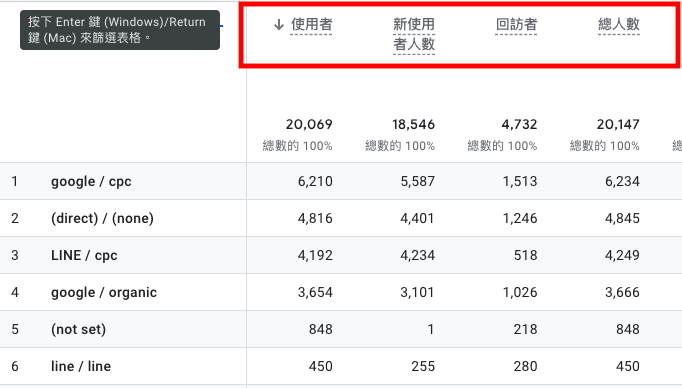This screenshot has height=388, width=682.
Task: Click the 18,546 new users total
Action: coord(413,125)
